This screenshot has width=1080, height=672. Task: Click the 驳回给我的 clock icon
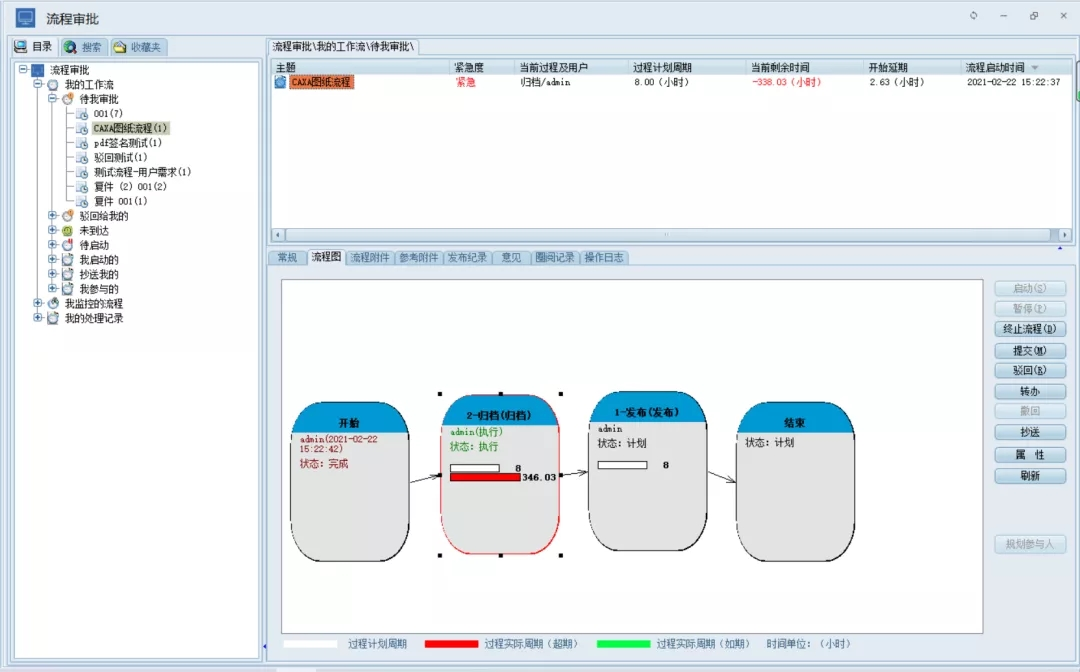(x=68, y=216)
